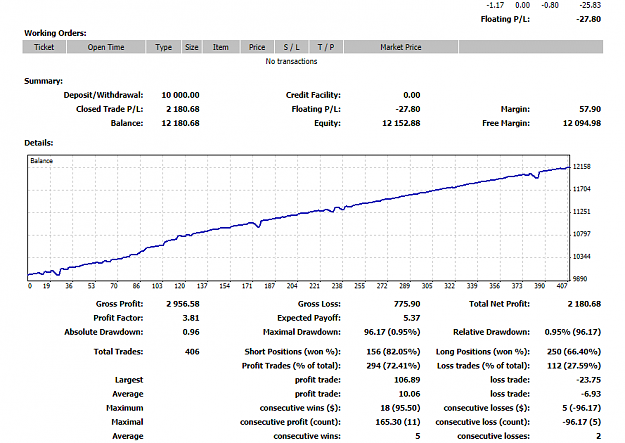Click the Price column header
The height and width of the screenshot is (443, 625).
pos(257,47)
